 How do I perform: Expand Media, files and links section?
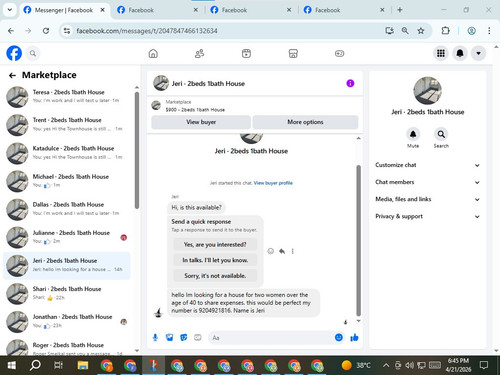point(428,199)
